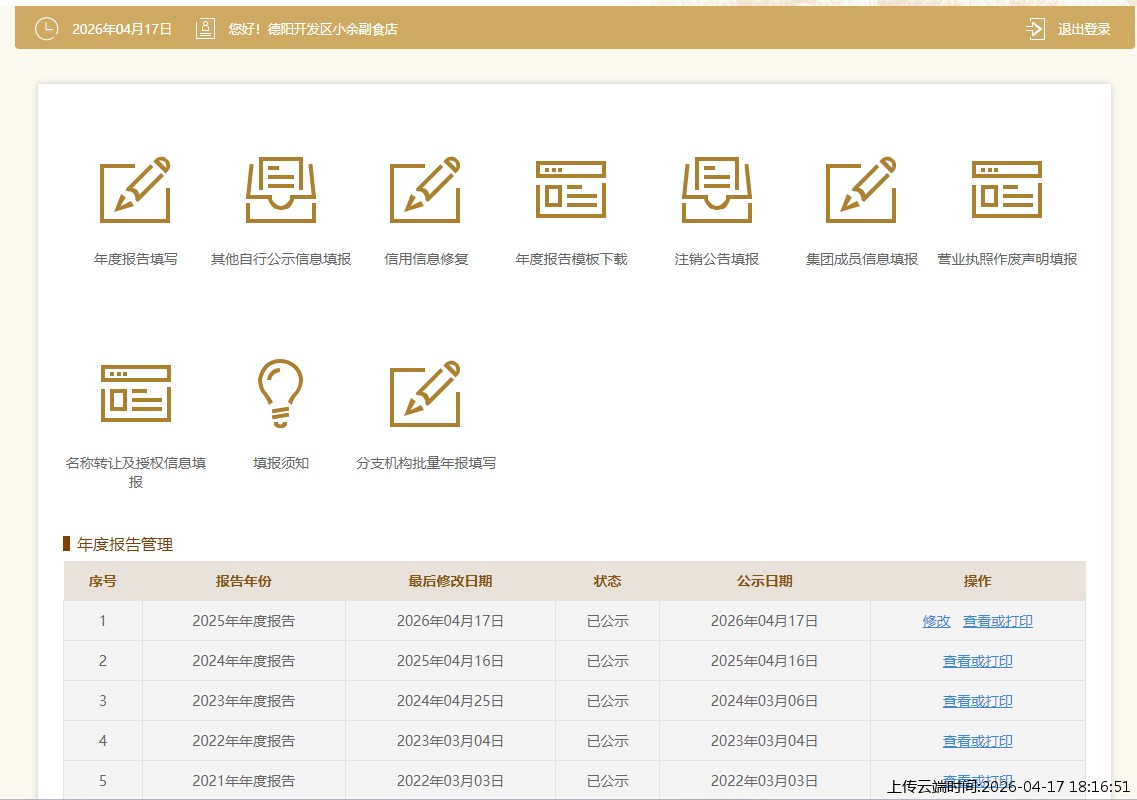The height and width of the screenshot is (800, 1137).
Task: Click the 公示日期 column header
Action: 764,581
